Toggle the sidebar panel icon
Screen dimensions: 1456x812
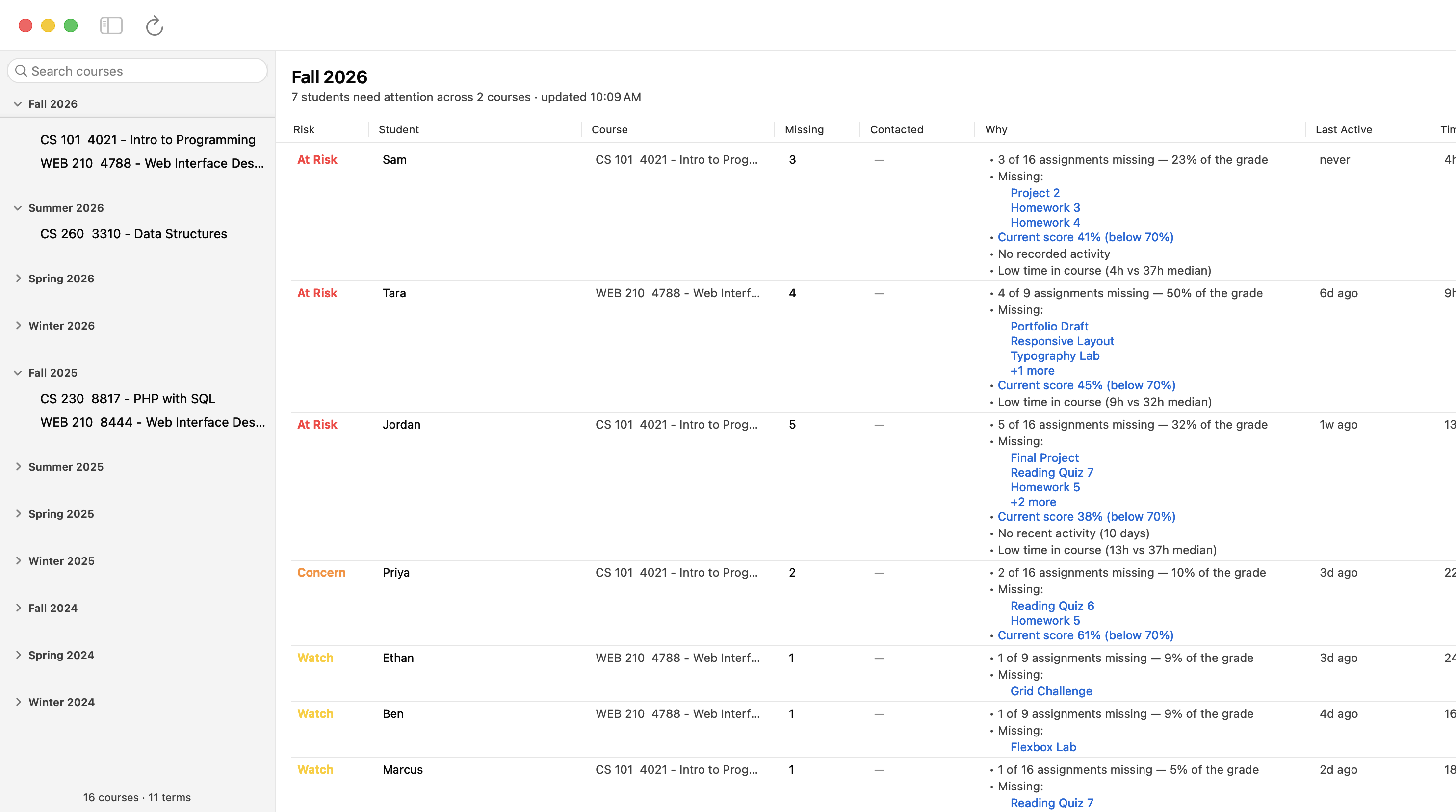coord(111,25)
